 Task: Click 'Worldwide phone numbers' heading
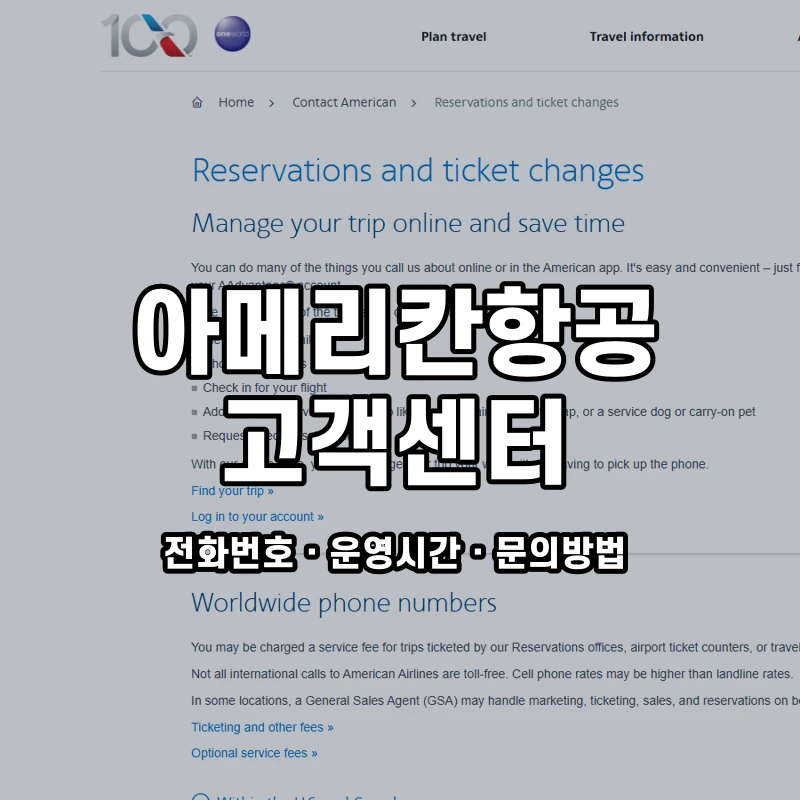tap(344, 603)
